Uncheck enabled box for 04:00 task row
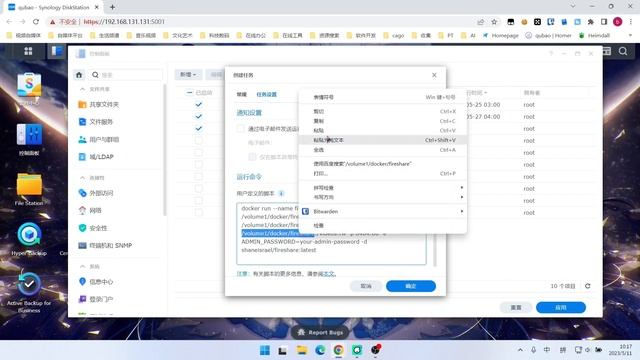Screen dimensions: 640x360 pos(199,117)
